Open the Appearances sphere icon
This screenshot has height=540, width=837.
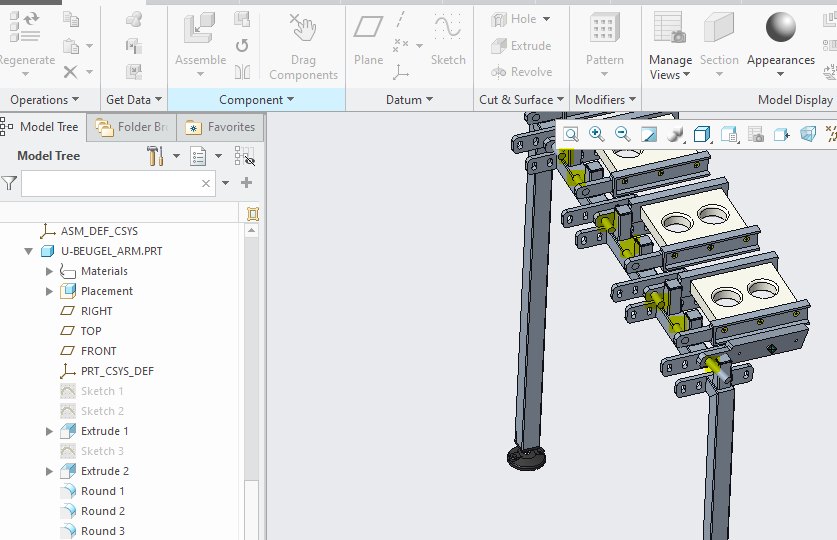[x=781, y=28]
